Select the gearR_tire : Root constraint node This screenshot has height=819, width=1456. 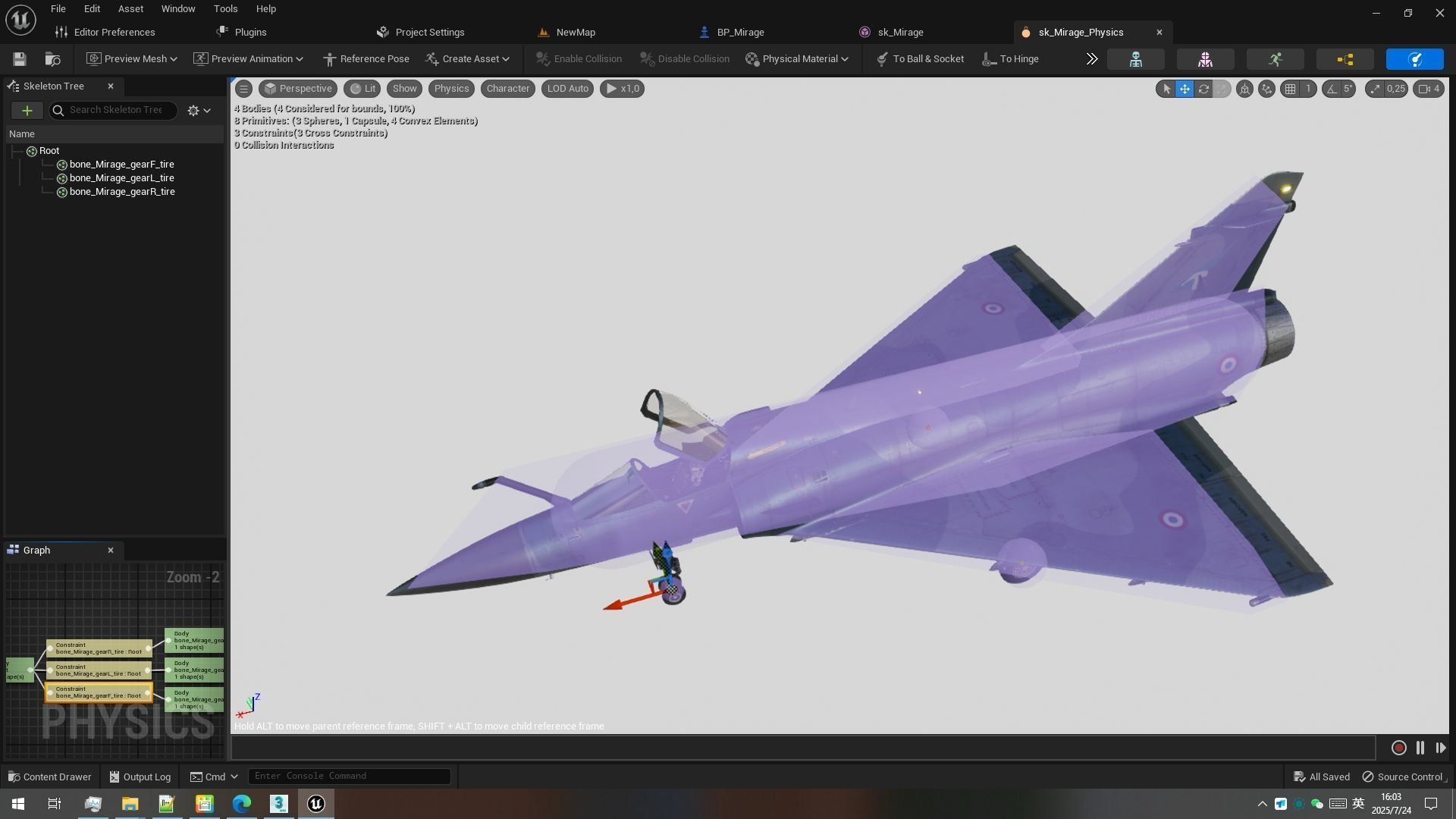[99, 648]
